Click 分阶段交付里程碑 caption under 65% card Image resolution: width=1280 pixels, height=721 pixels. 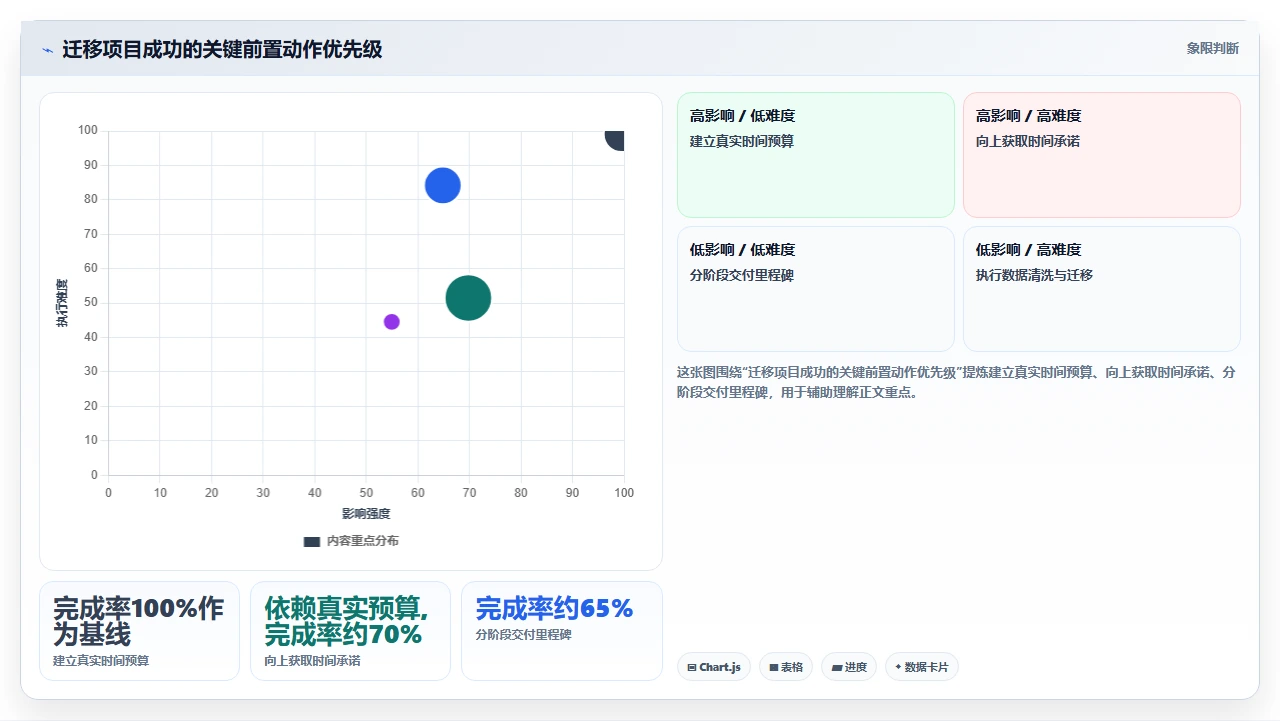(524, 635)
